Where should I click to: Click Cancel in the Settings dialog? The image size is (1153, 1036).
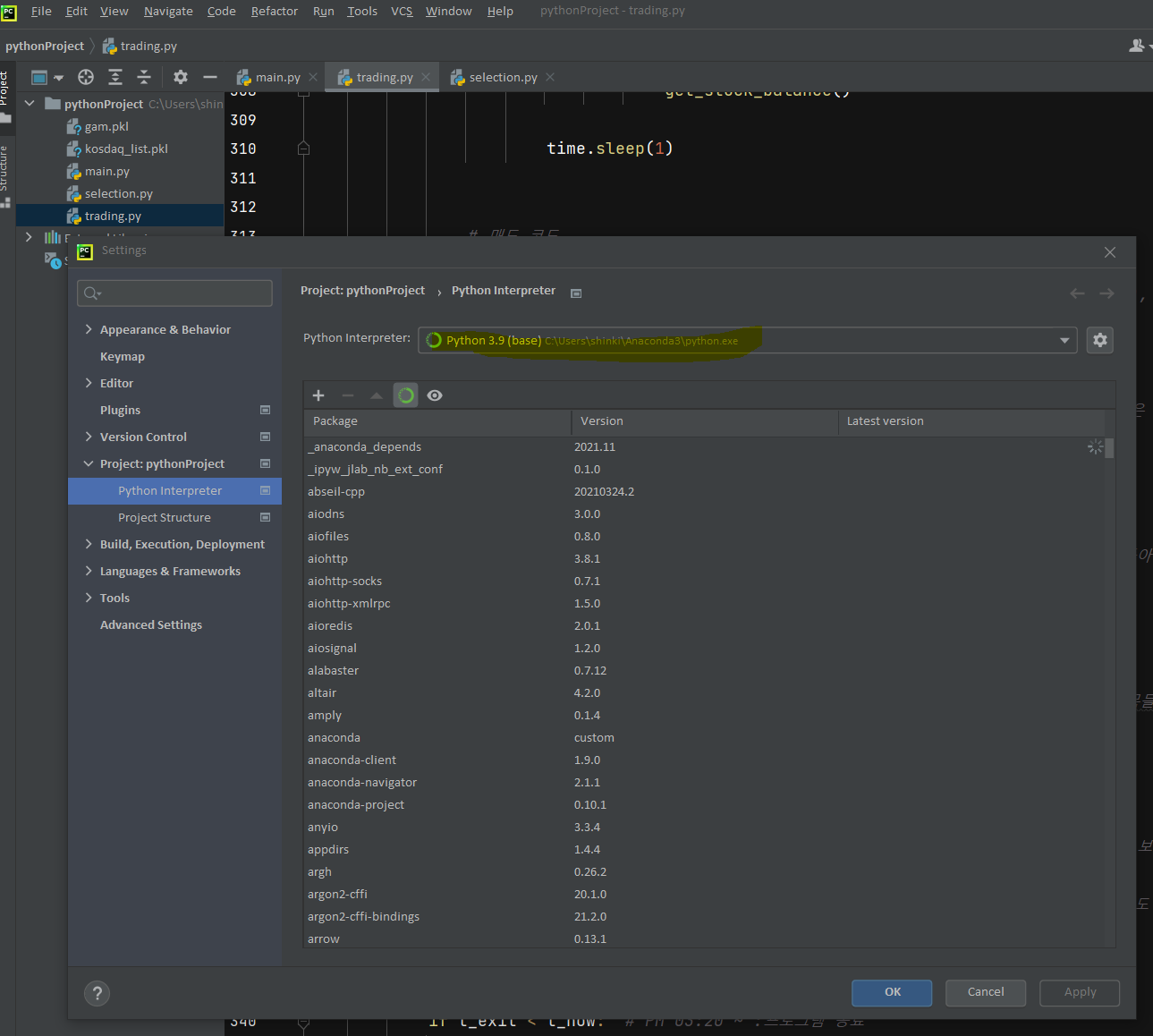coord(986,992)
